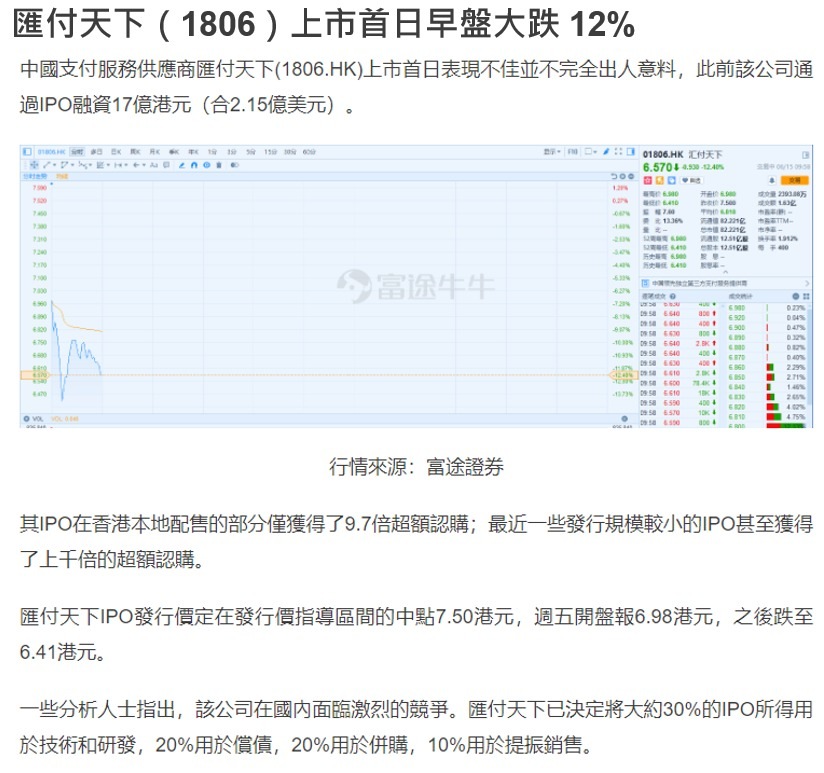
Task: Open the 显示 dropdown menu
Action: (x=552, y=152)
